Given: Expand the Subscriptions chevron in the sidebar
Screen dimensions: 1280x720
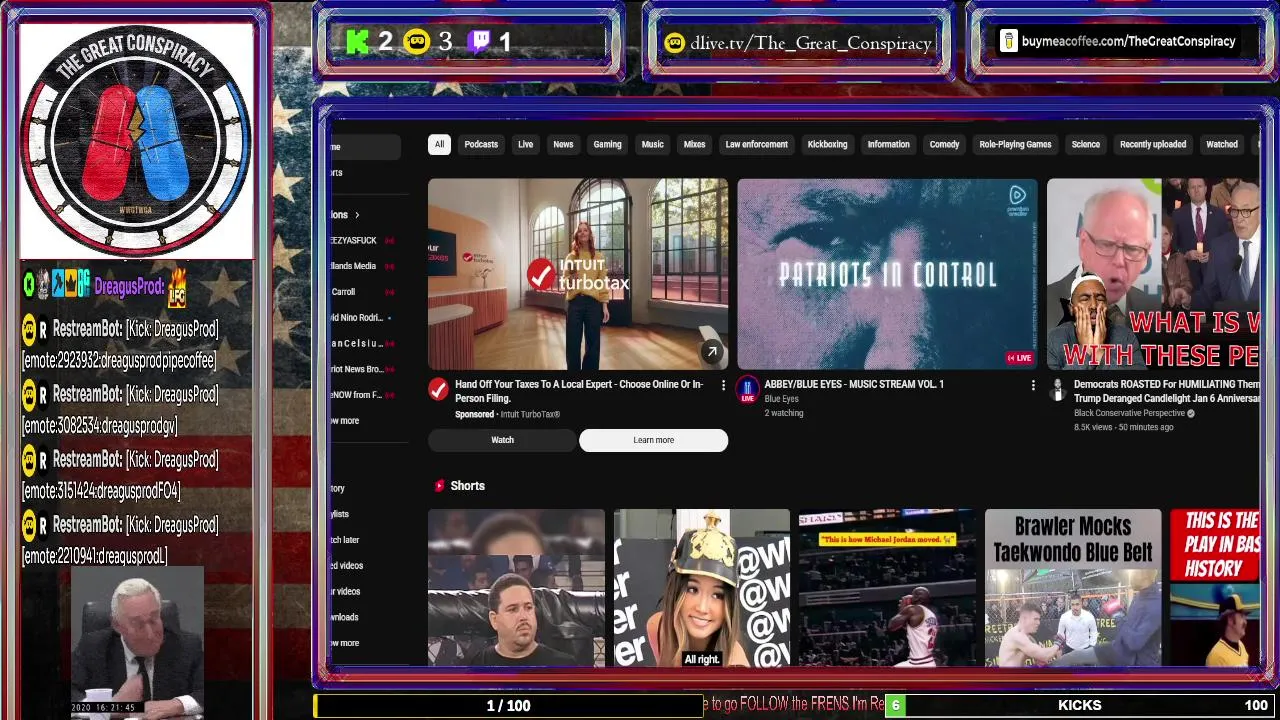Looking at the screenshot, I should point(357,215).
